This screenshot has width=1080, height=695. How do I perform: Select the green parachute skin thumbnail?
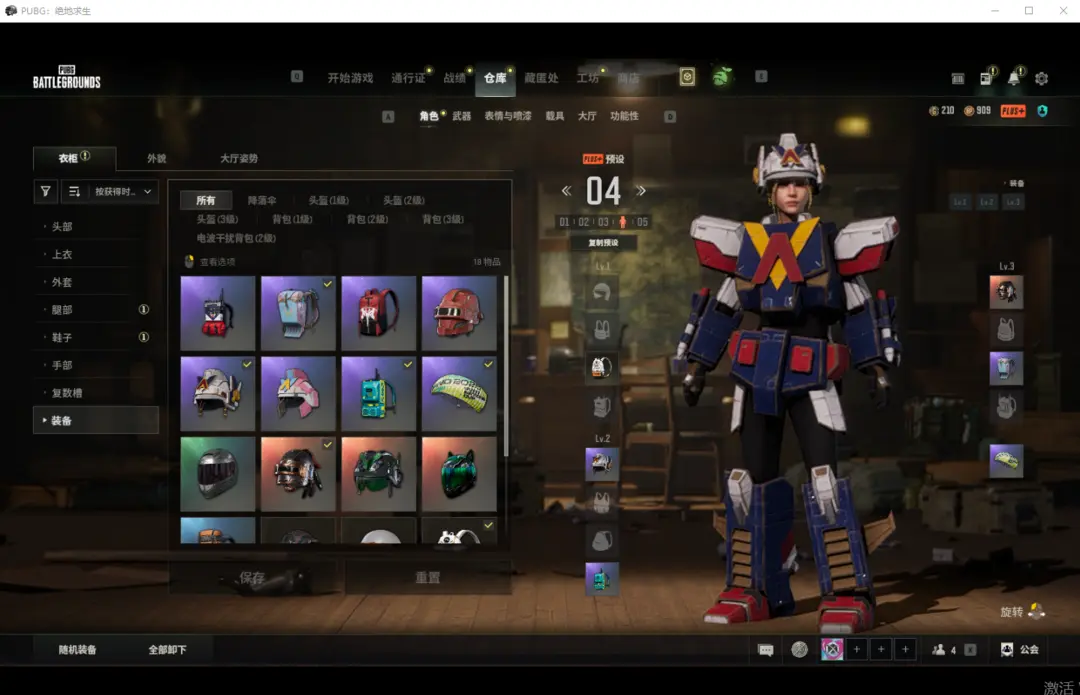[459, 393]
